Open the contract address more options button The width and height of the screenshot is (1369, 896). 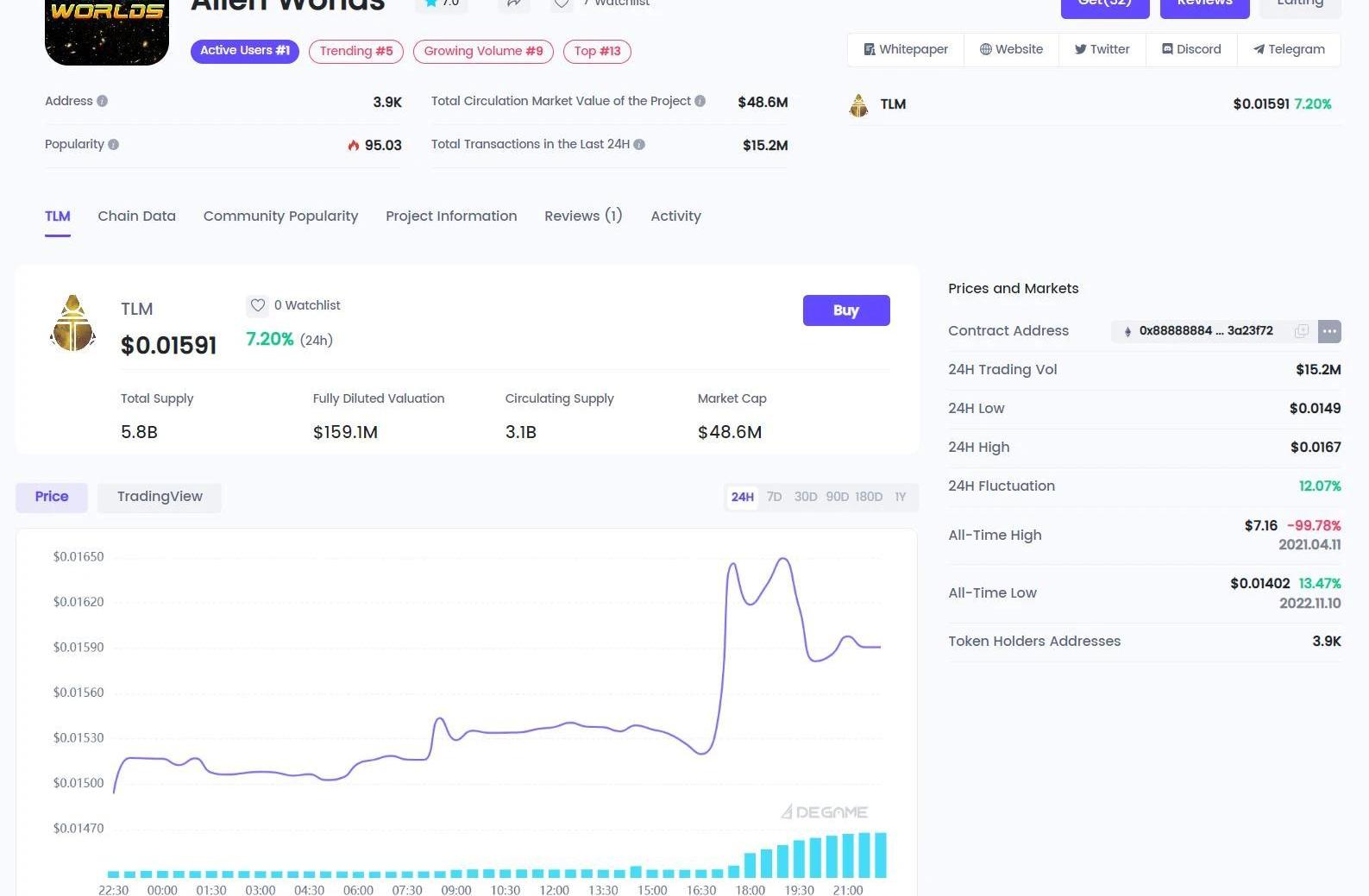point(1329,331)
